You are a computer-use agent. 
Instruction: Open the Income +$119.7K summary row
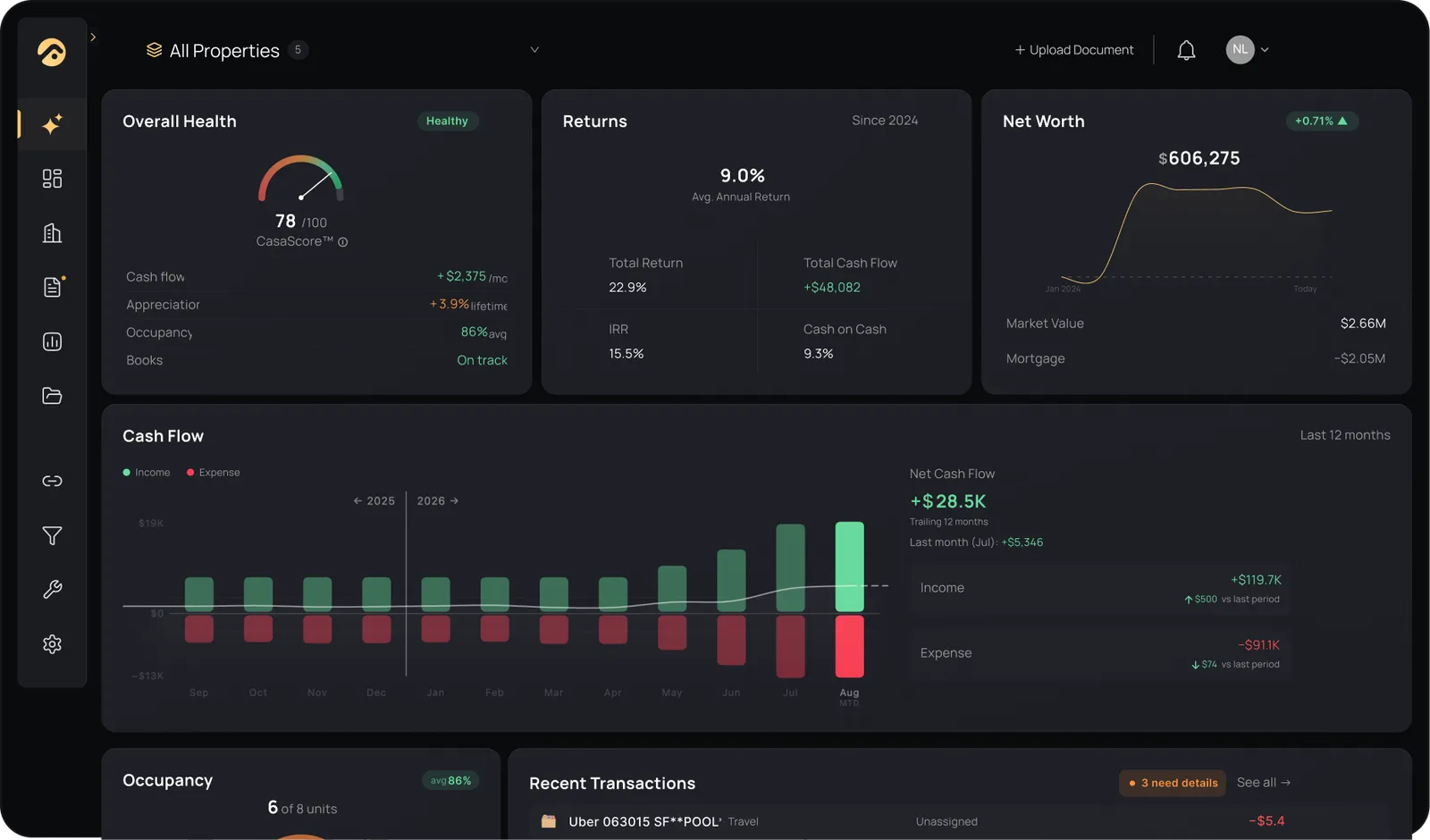tap(1101, 588)
